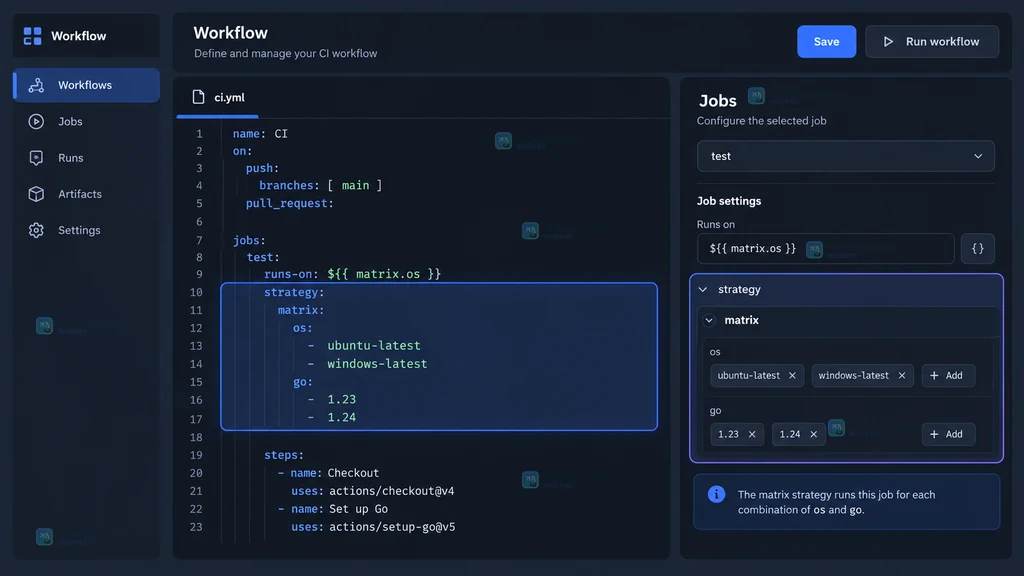This screenshot has width=1024, height=576.
Task: Go to Jobs in the sidebar
Action: (86, 121)
